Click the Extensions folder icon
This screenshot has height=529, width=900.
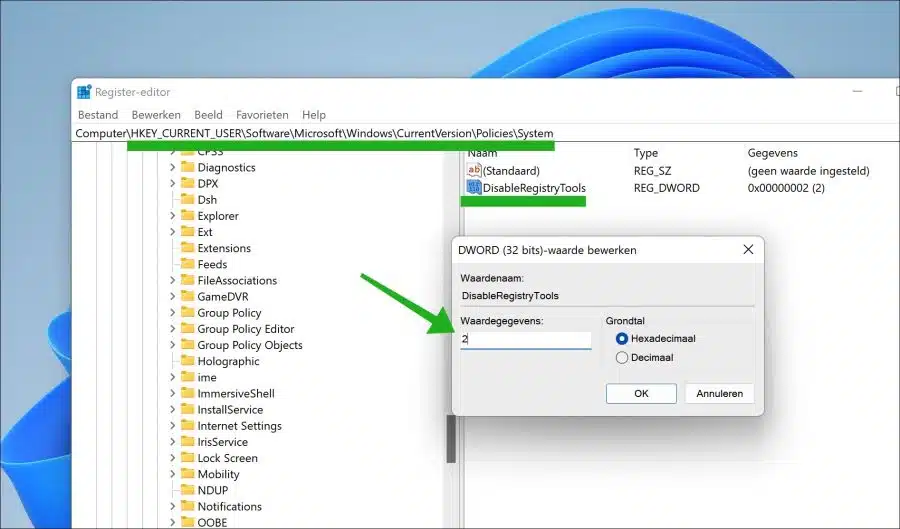click(188, 247)
